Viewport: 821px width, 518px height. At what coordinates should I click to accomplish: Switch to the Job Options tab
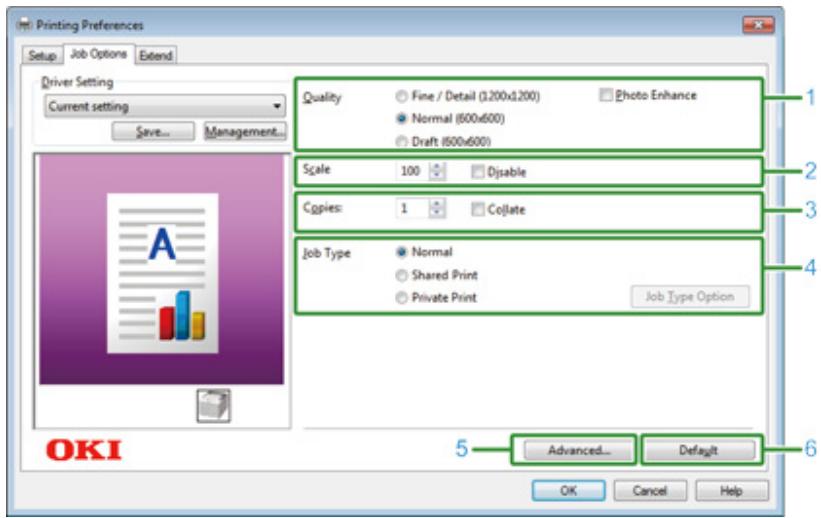[98, 54]
